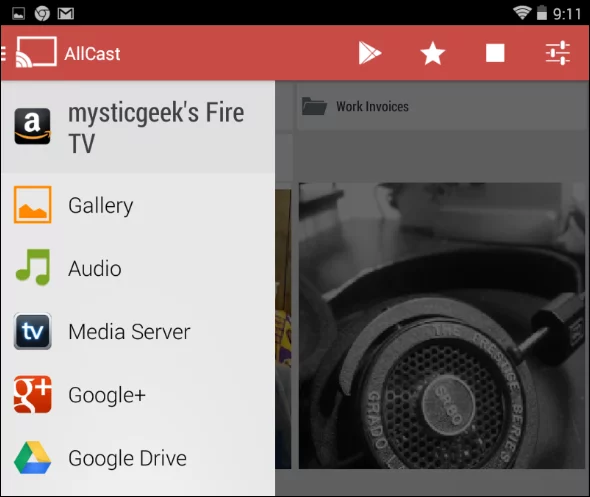The image size is (590, 497).
Task: Tap the battery status icon
Action: [x=541, y=13]
